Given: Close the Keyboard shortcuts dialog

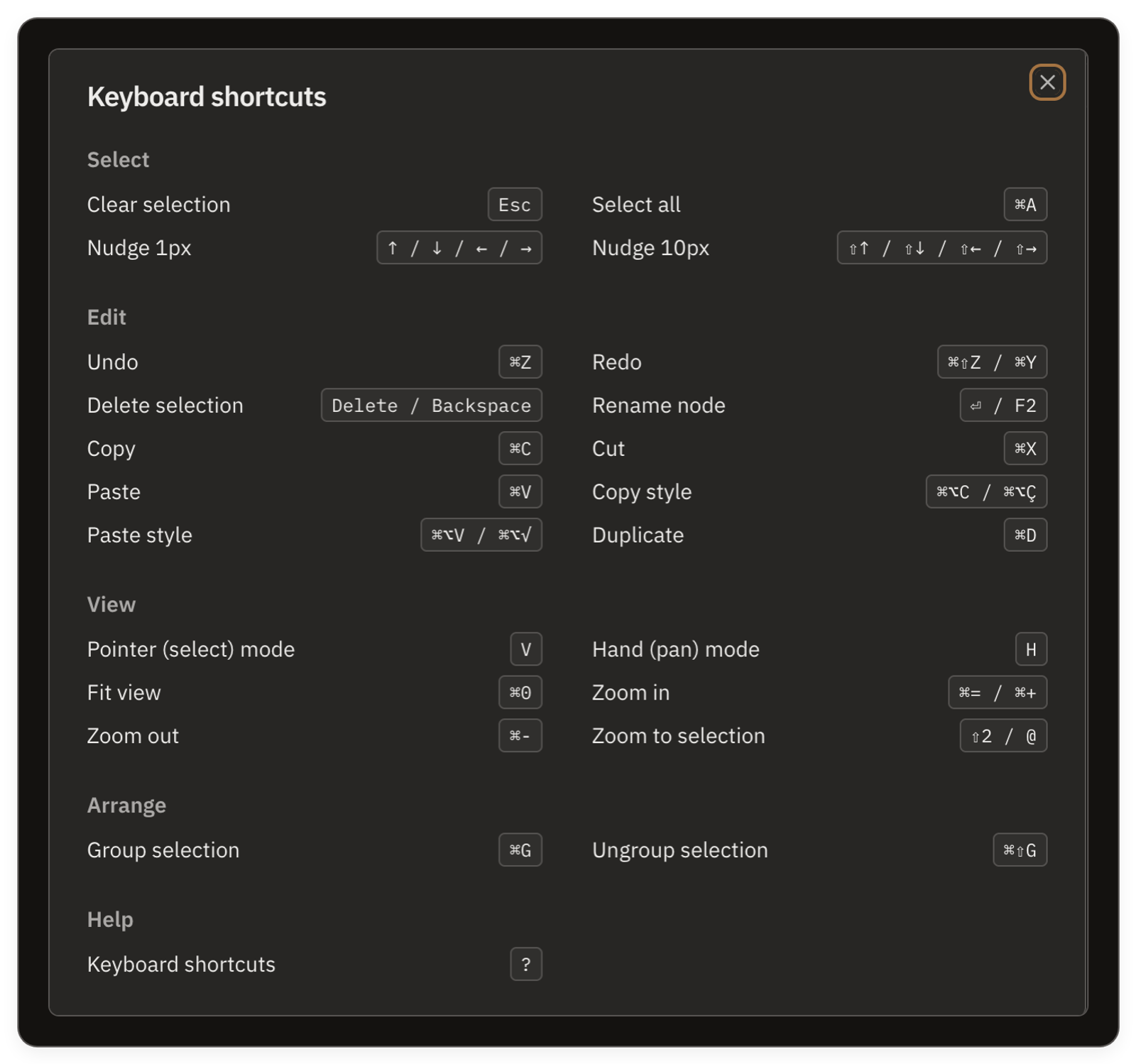Looking at the screenshot, I should point(1047,82).
